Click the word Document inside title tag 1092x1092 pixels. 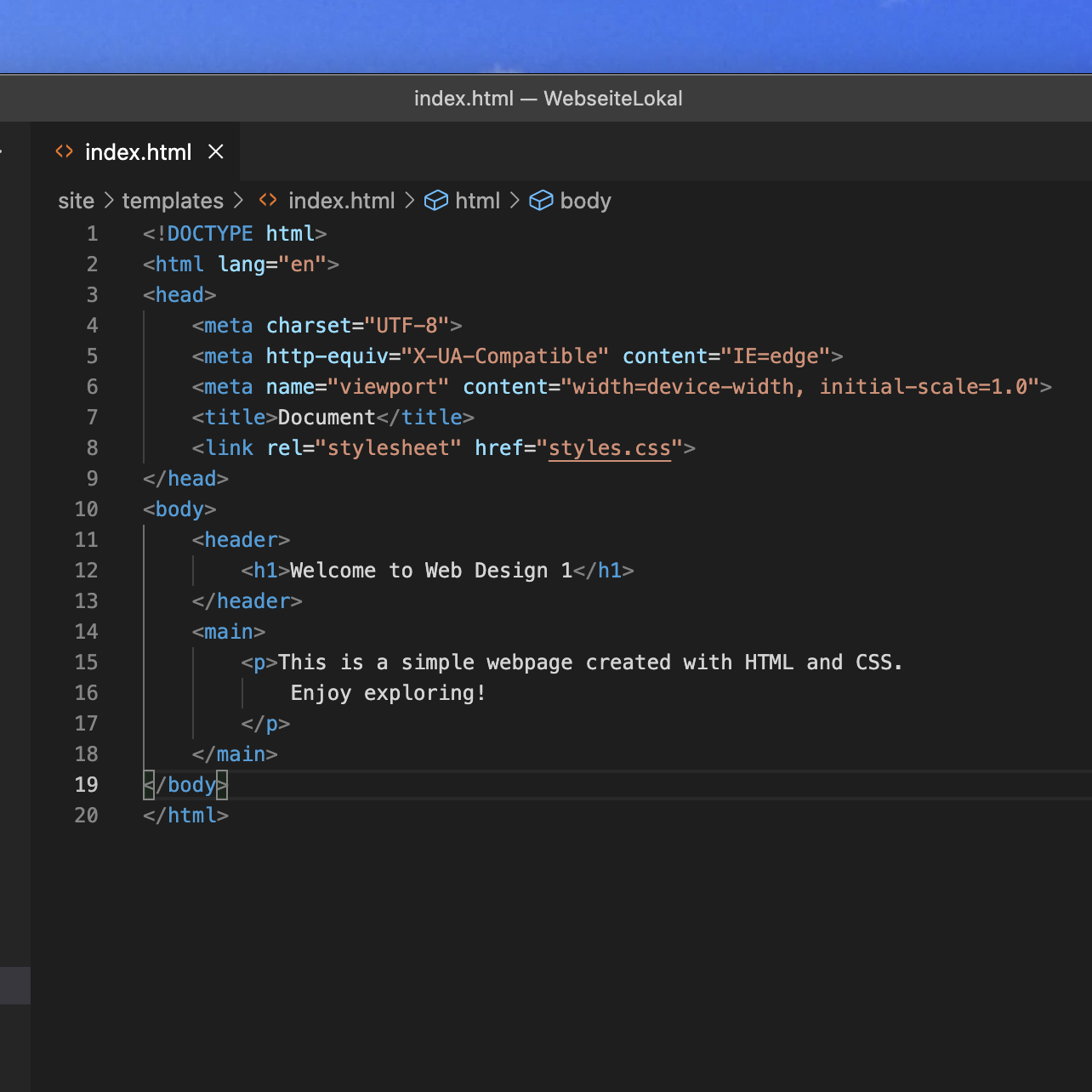326,418
